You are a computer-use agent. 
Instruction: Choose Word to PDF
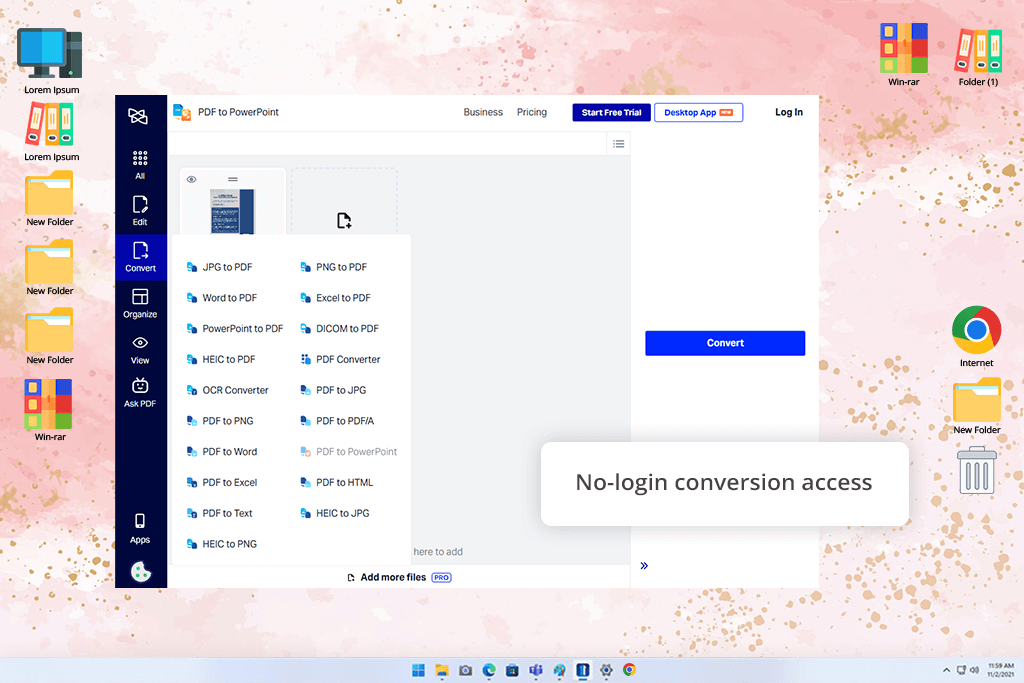click(x=222, y=298)
